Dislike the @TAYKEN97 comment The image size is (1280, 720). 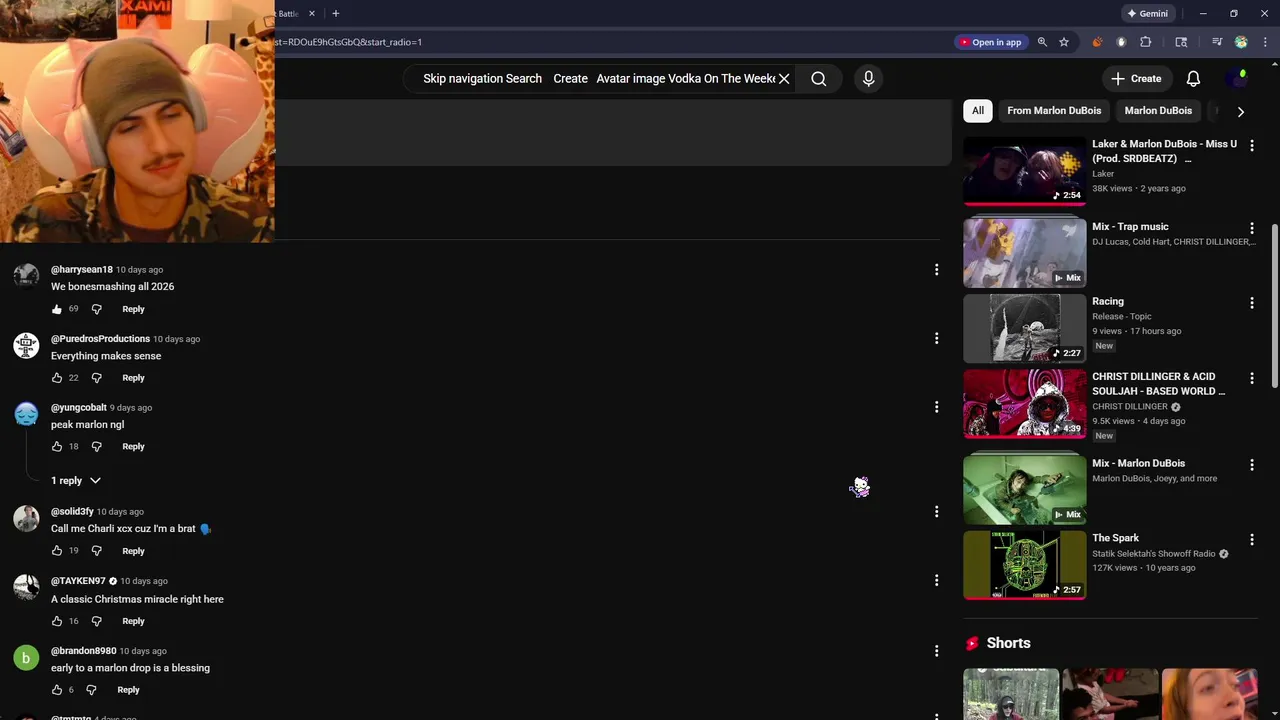(96, 621)
